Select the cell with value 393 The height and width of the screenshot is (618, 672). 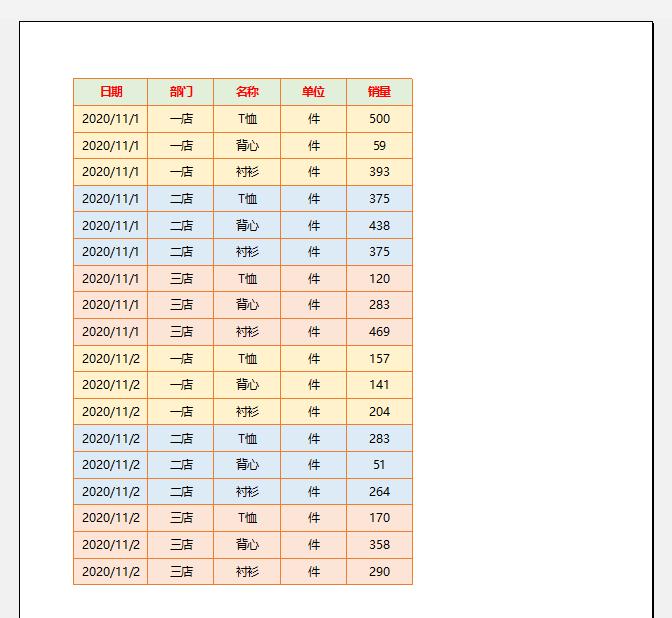(x=379, y=172)
